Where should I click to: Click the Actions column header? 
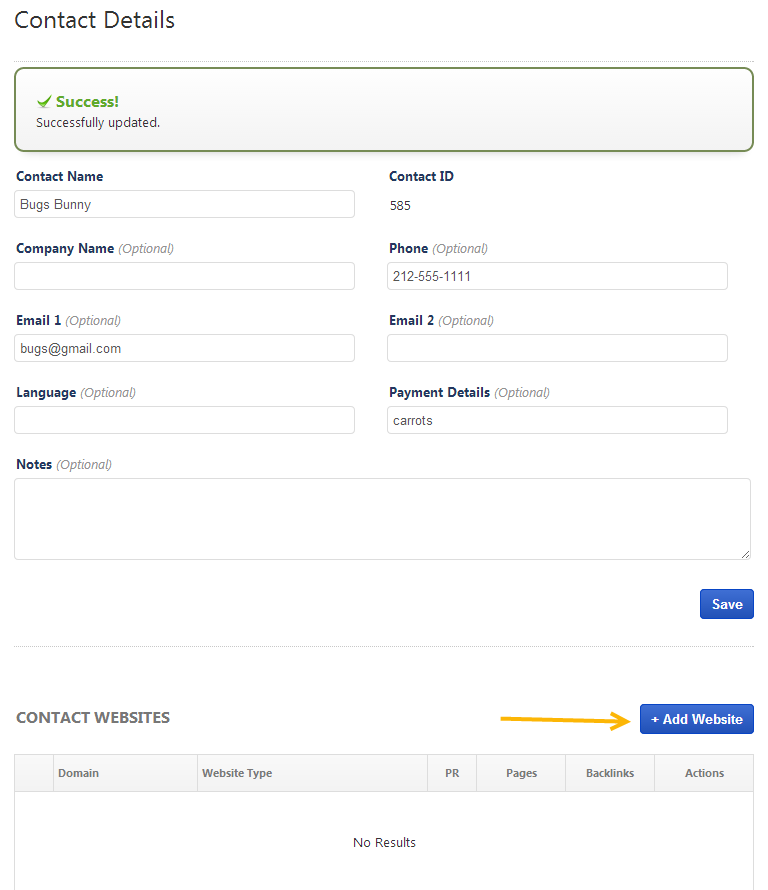point(704,773)
